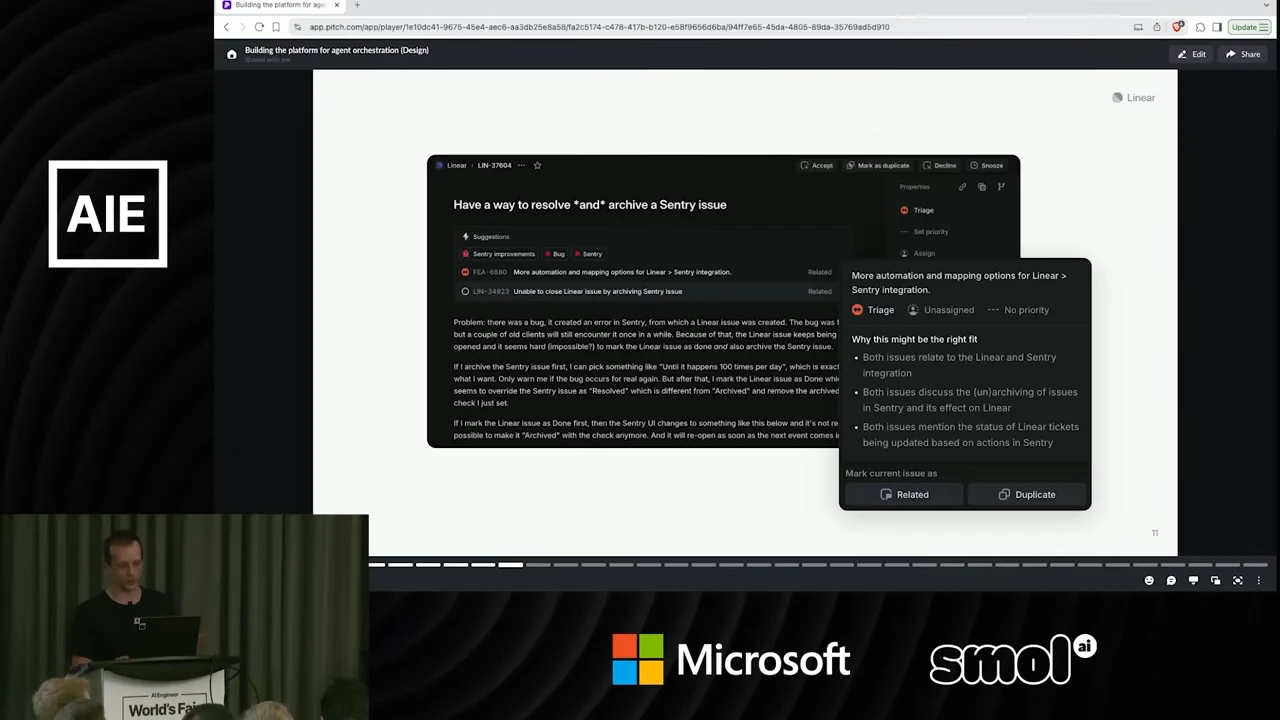Click the issue title 'Have a way to resolve'

[x=590, y=204]
